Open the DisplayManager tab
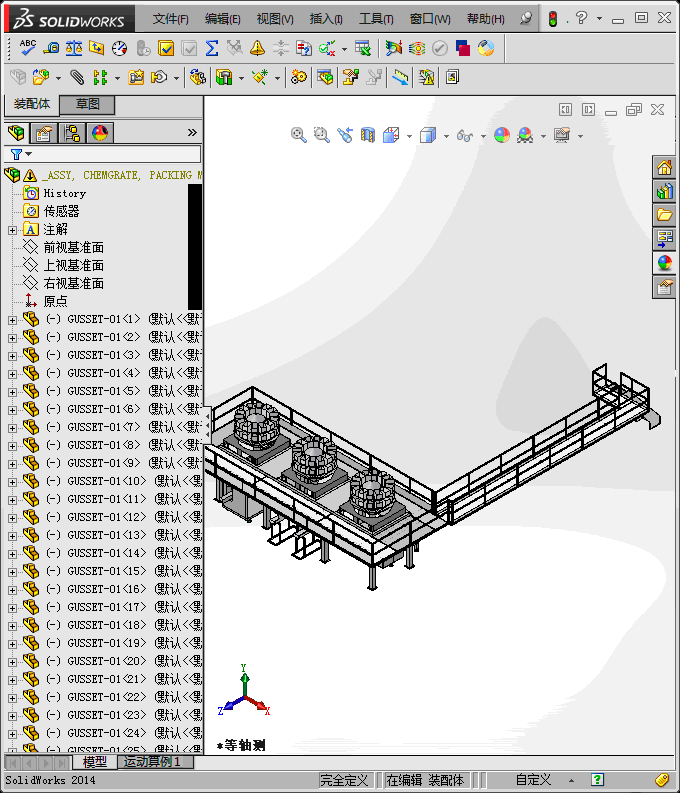Screen dimensions: 680x793 click(x=100, y=133)
